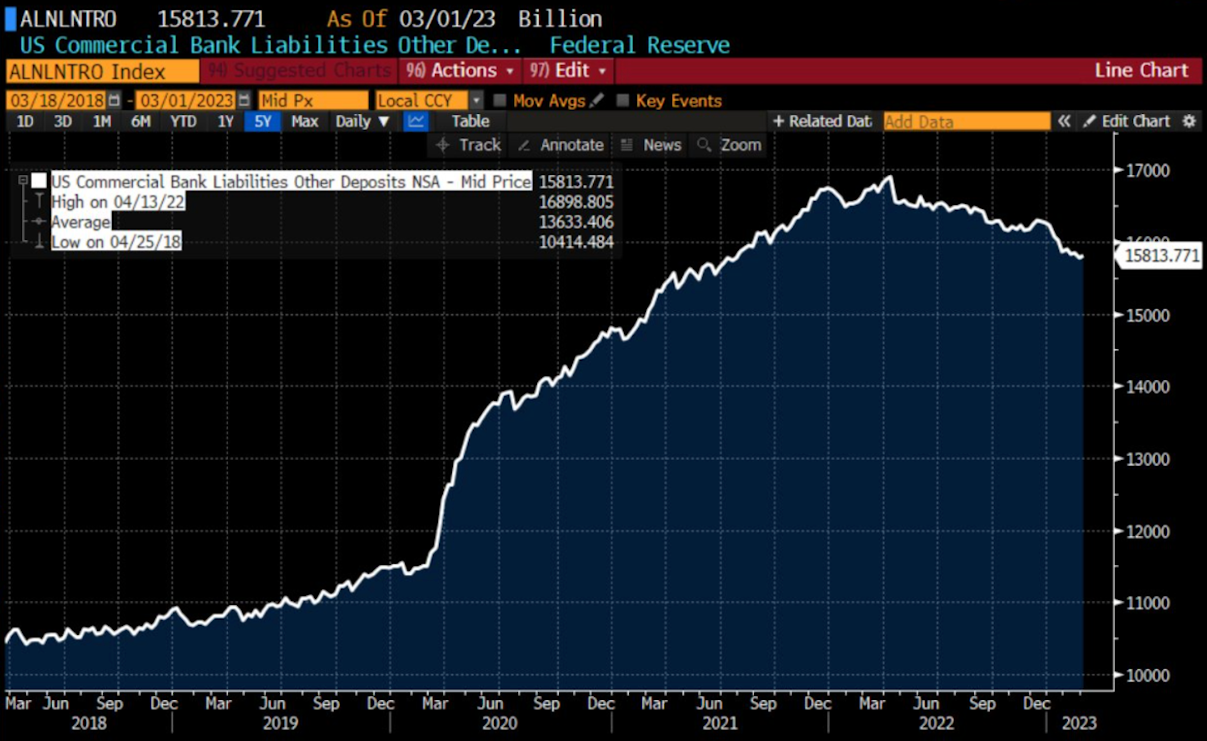Screen dimensions: 1207x741
Task: Click the start date field 03/18/2018
Action: pyautogui.click(x=57, y=100)
